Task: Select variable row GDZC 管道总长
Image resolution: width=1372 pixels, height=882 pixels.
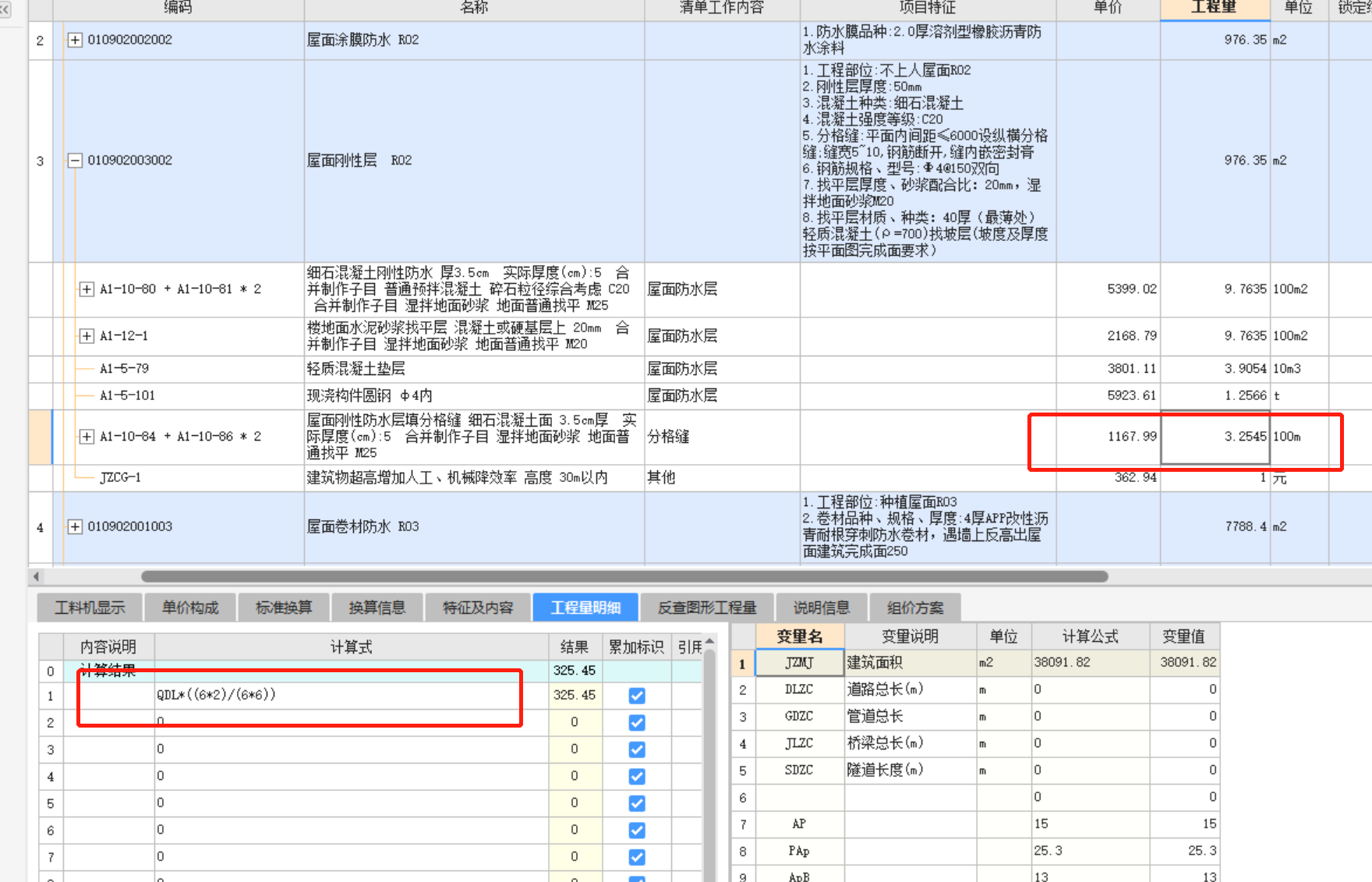Action: tap(975, 717)
